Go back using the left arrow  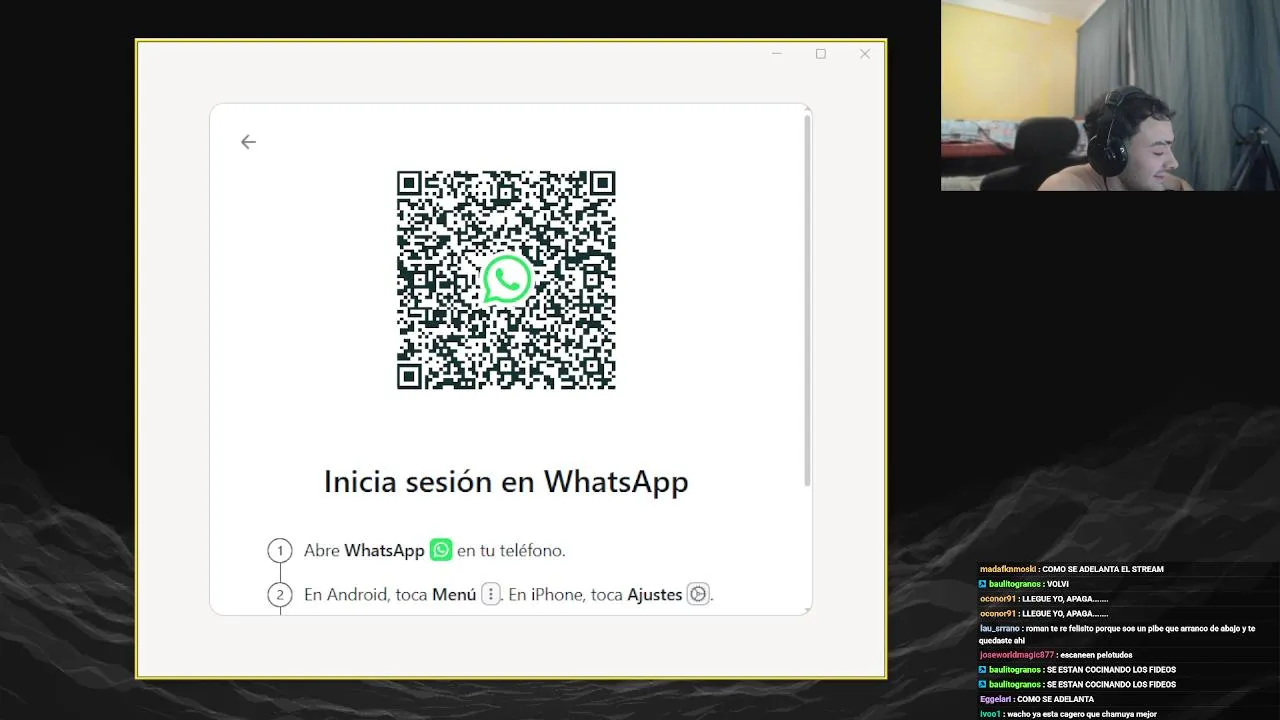point(248,142)
